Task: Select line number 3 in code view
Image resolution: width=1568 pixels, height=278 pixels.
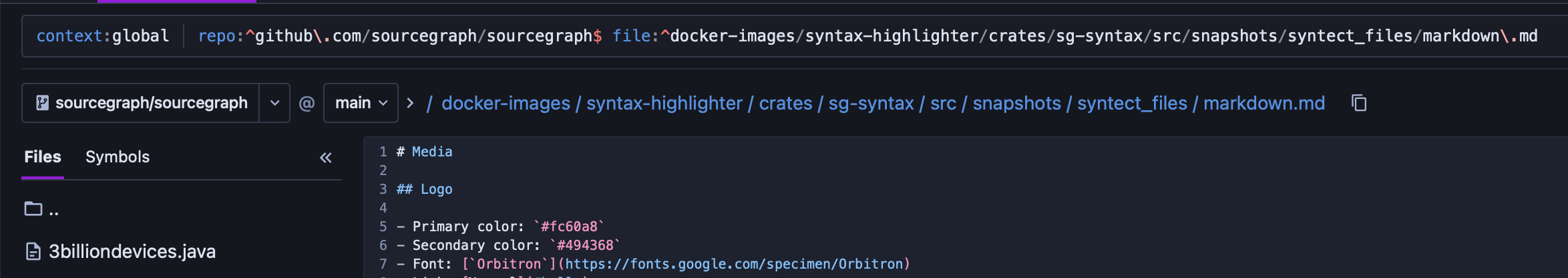Action: [383, 189]
